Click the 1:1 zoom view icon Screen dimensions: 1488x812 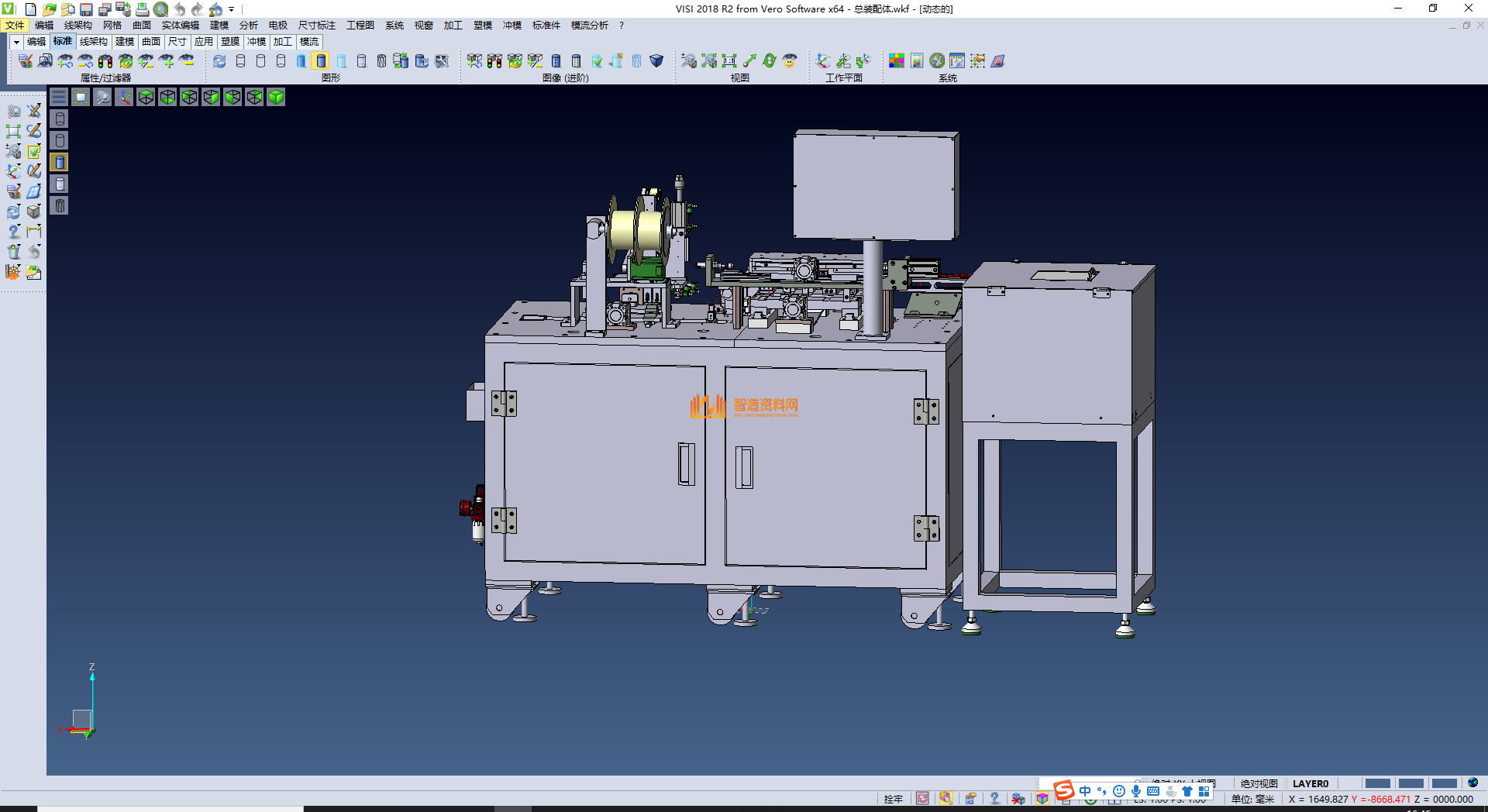click(729, 61)
